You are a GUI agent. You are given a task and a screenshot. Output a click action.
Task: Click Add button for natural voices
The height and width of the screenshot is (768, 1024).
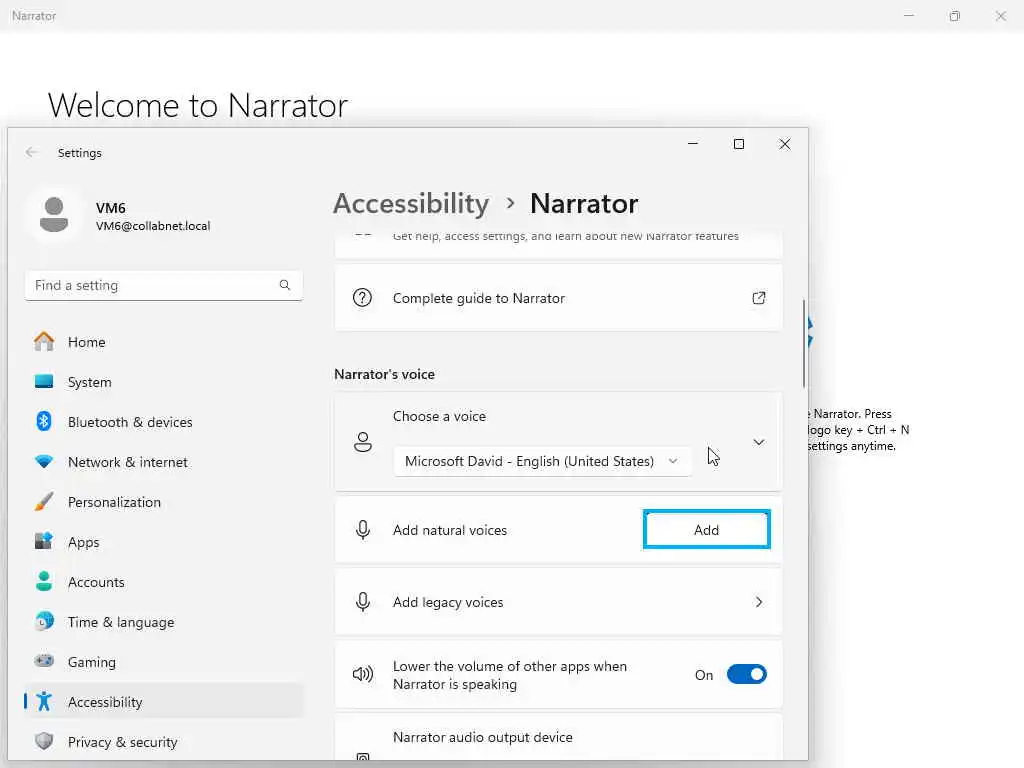click(706, 530)
